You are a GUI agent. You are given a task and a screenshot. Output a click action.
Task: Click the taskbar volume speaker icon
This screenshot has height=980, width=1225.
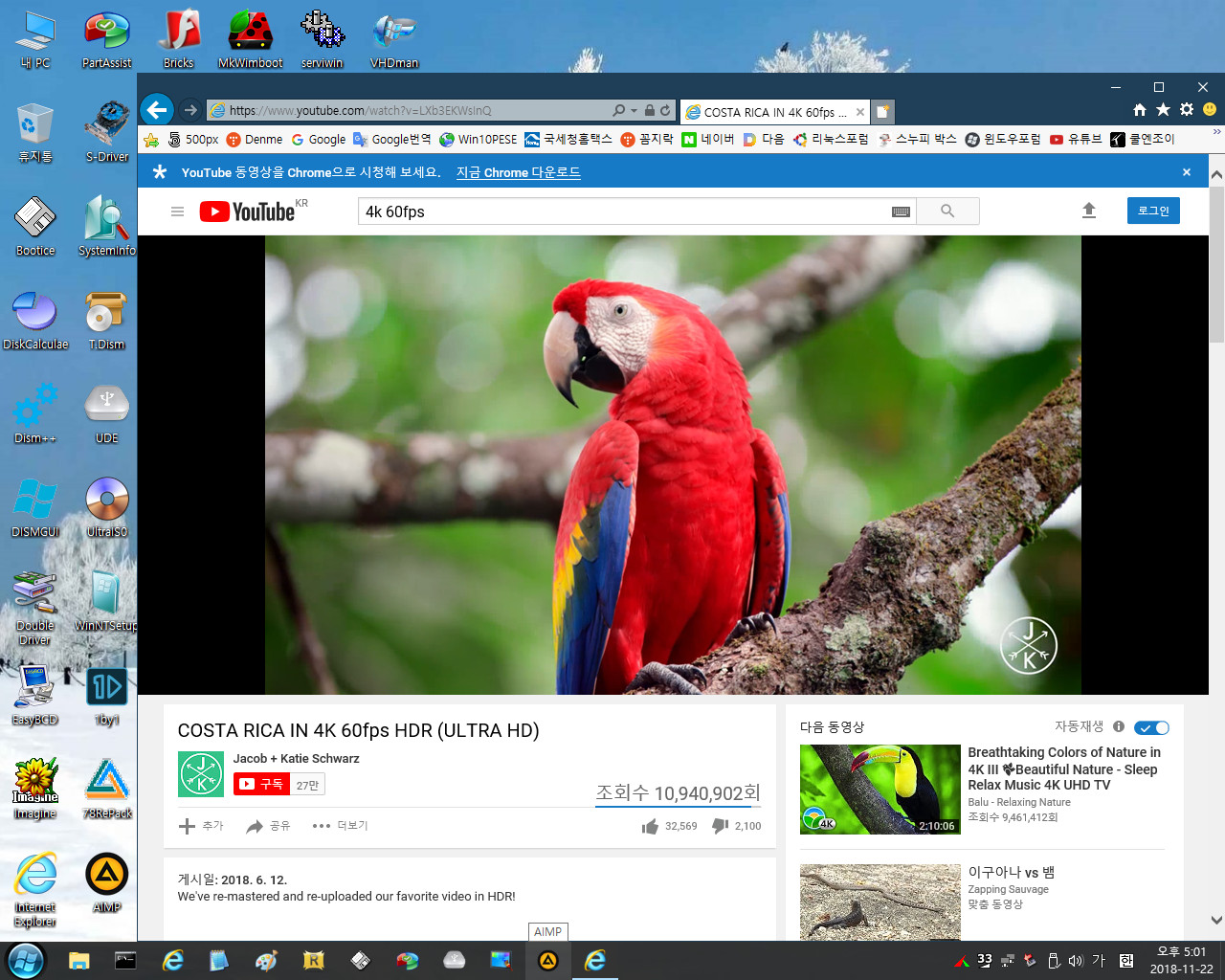click(1076, 961)
